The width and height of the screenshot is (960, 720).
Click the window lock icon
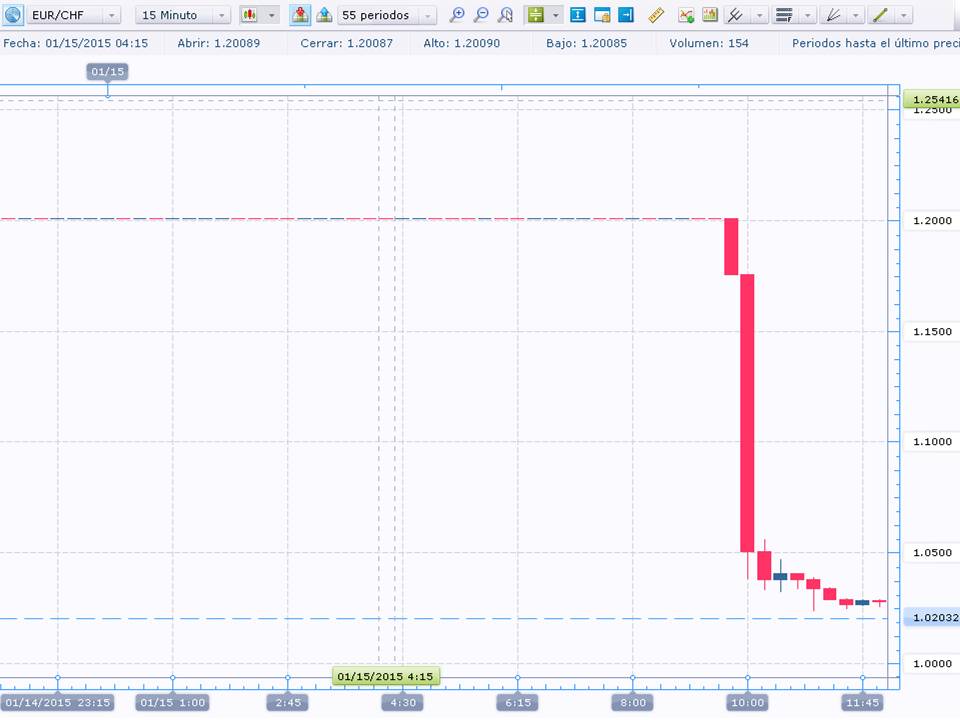click(602, 15)
